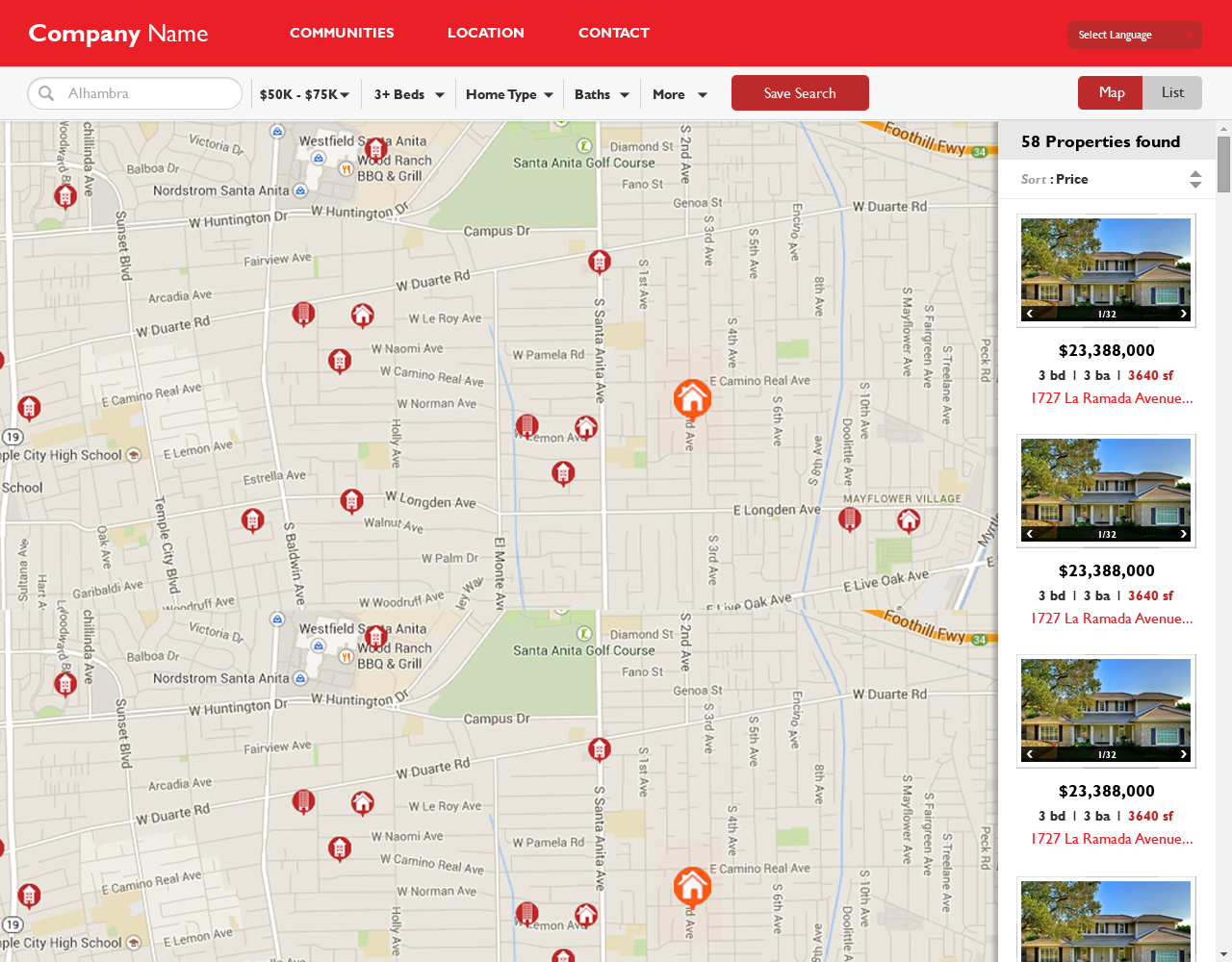The width and height of the screenshot is (1232, 962).
Task: Expand the Baths filter
Action: coord(602,94)
